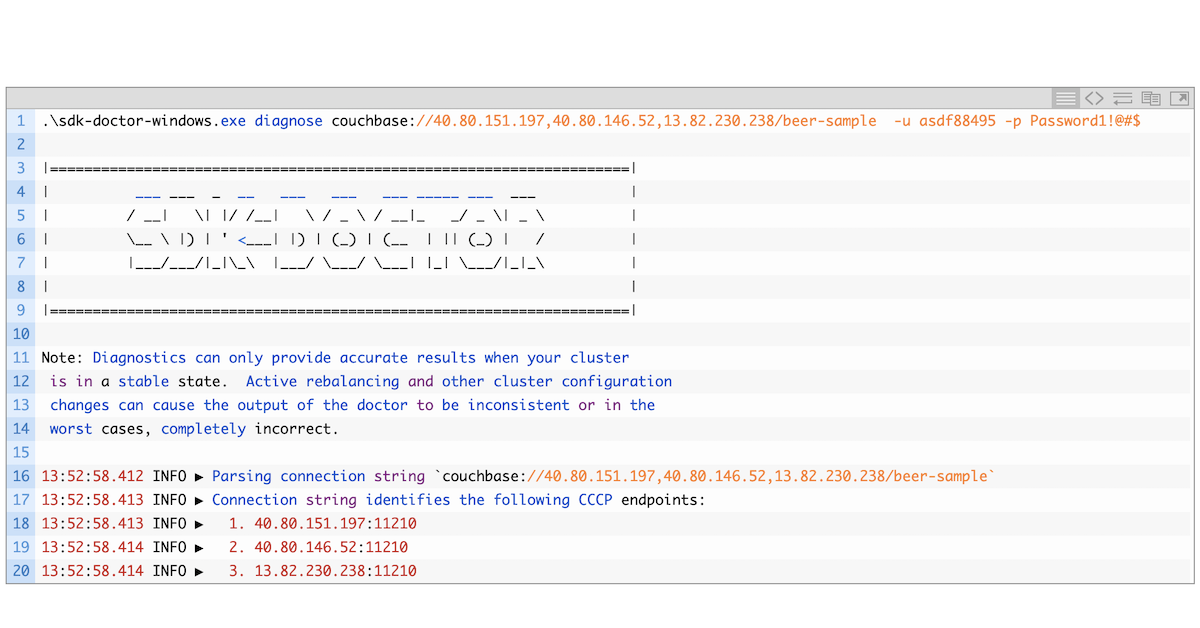Click the username asdf88495 in command
This screenshot has height=628, width=1200.
tap(957, 120)
